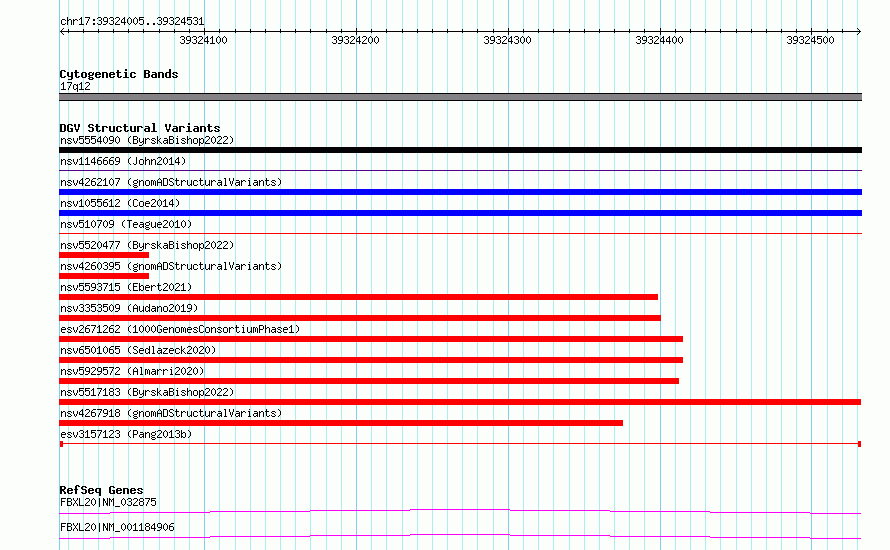Select variant label esv3157123 (Pang2013b)
The image size is (890, 550).
tap(126, 434)
